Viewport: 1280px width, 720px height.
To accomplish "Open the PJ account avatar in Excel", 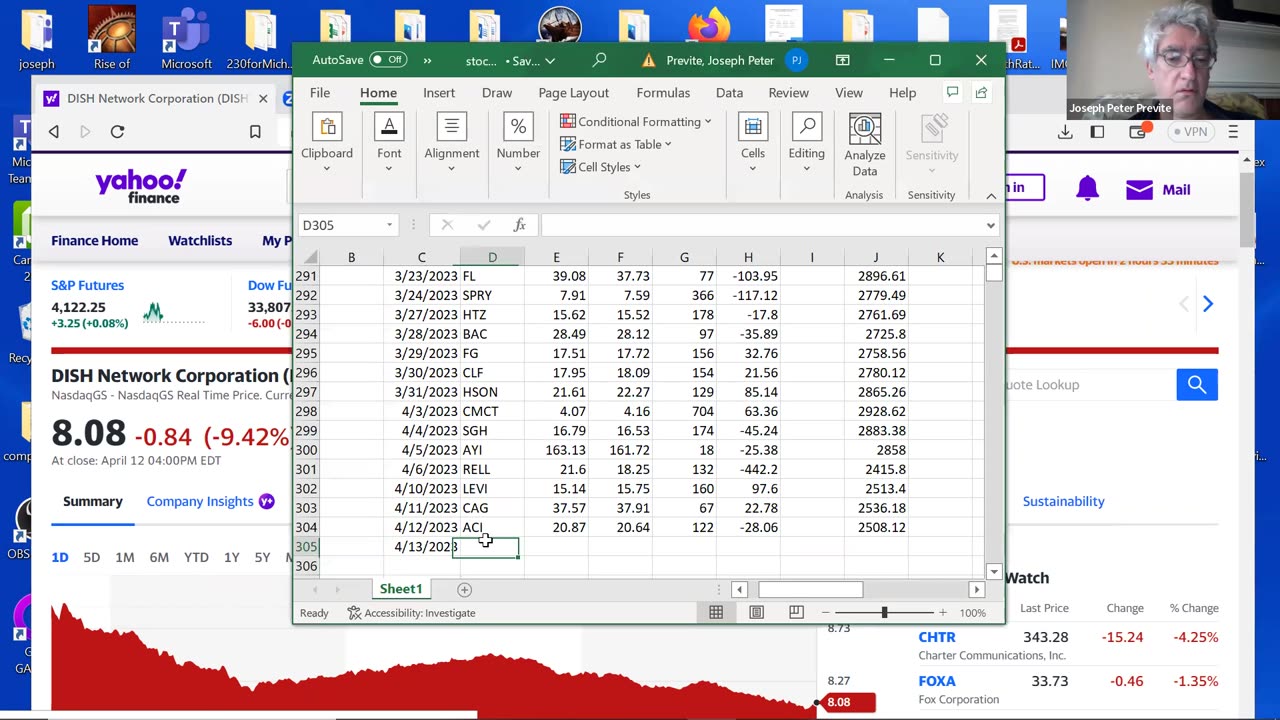I will click(x=796, y=60).
